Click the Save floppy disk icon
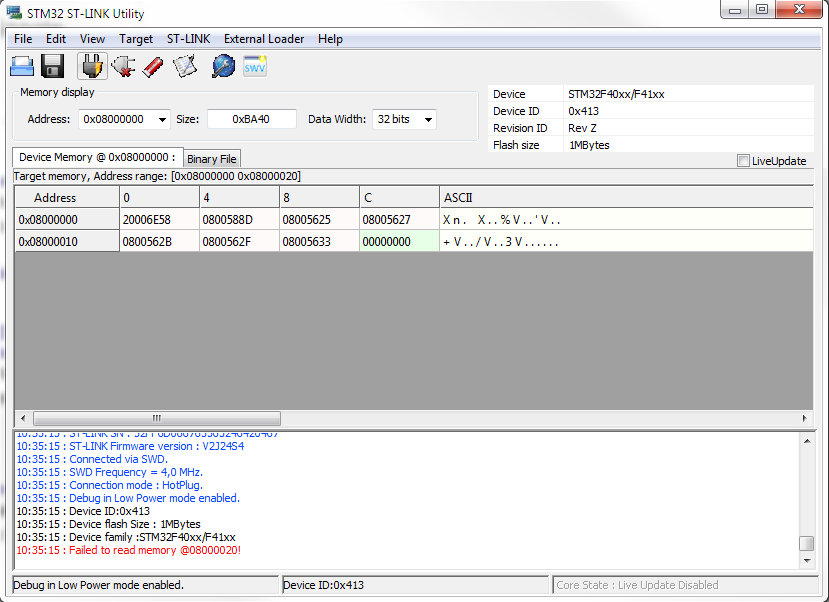Viewport: 829px width, 602px height. pos(52,67)
